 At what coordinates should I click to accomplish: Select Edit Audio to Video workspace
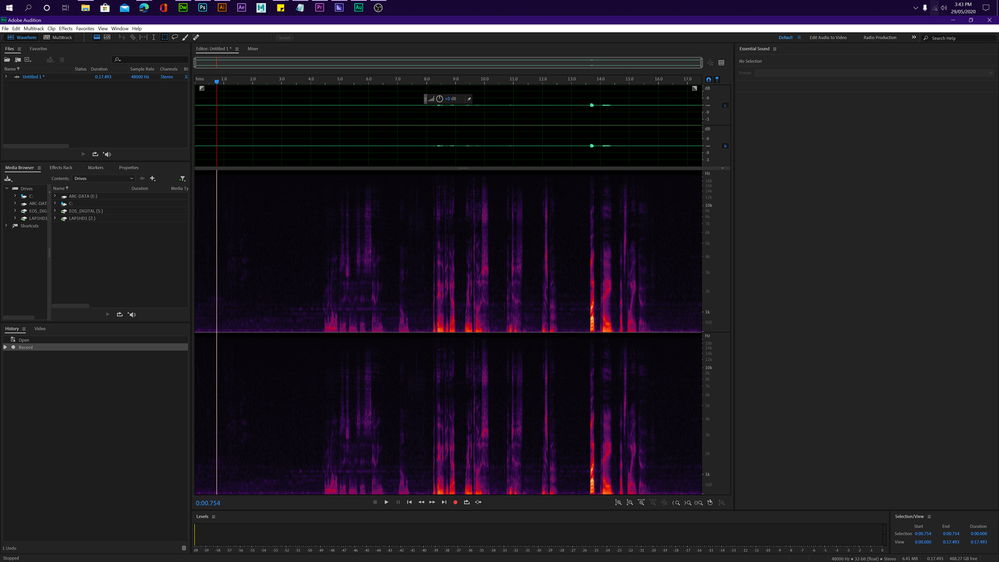pos(828,38)
